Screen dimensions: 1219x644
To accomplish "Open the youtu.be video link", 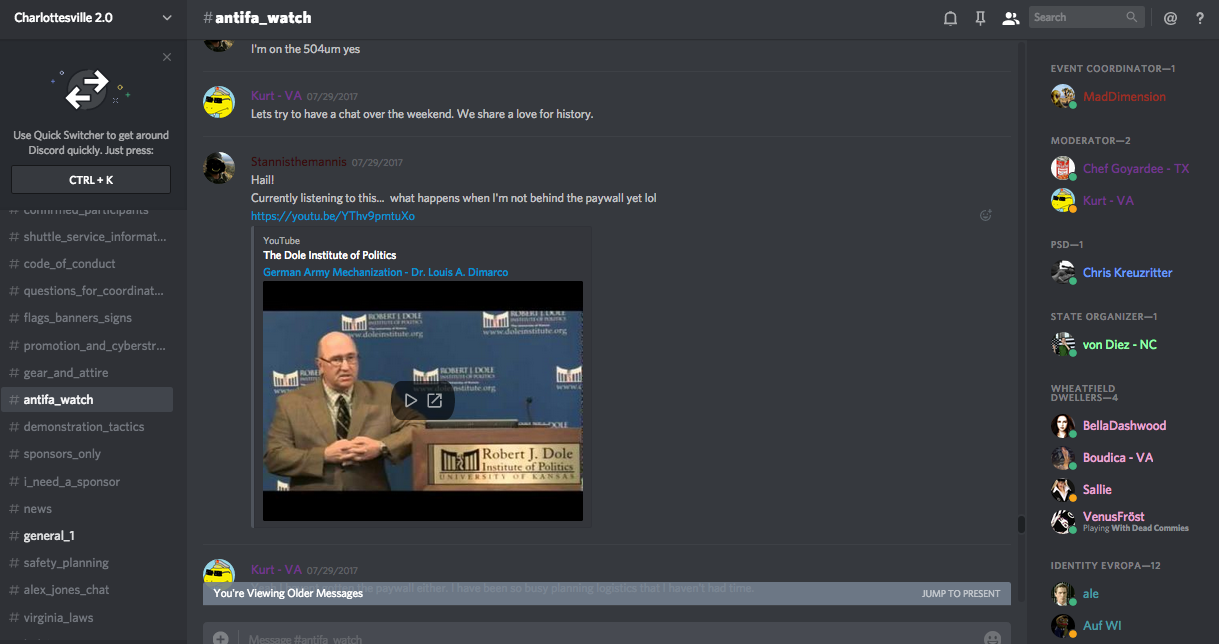I will tap(332, 216).
